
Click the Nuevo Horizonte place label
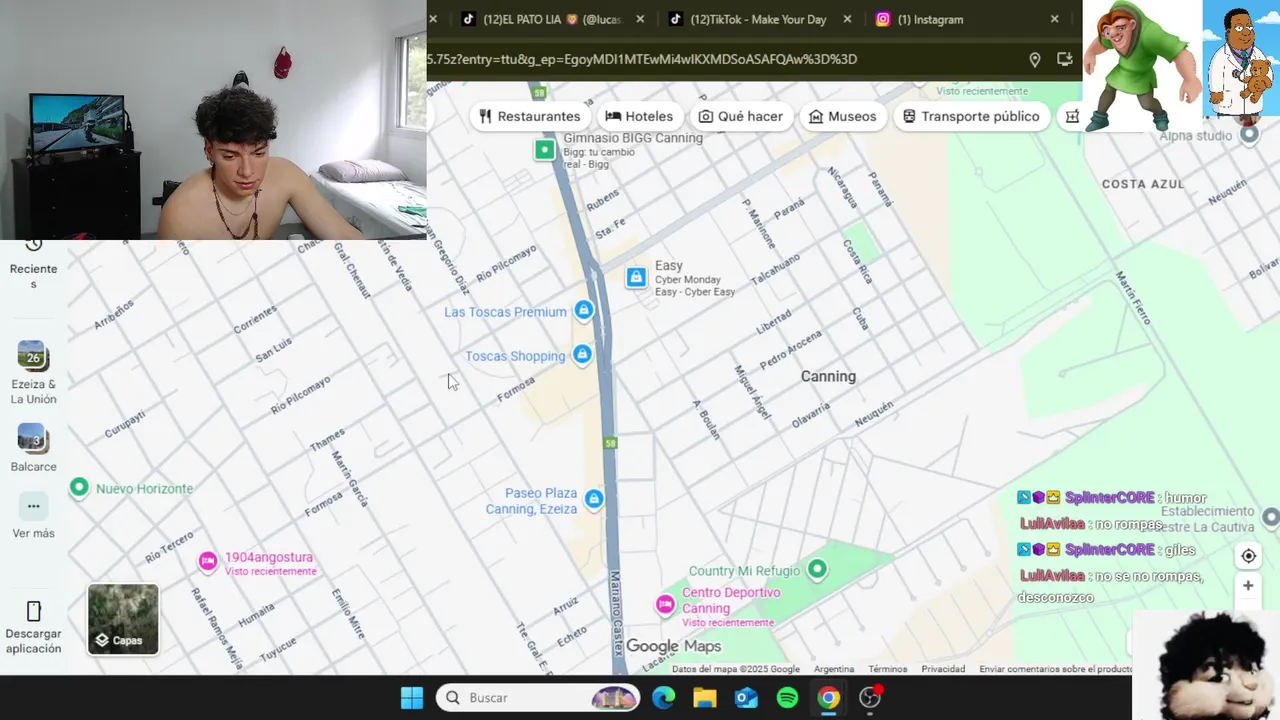pyautogui.click(x=144, y=489)
